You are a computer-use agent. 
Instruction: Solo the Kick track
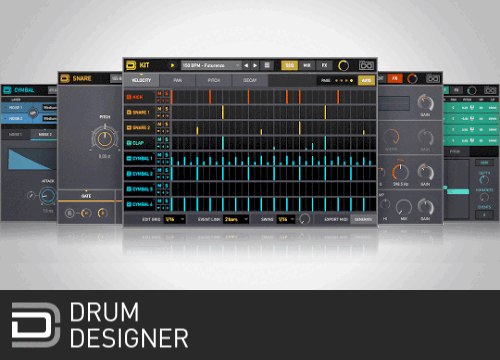pyautogui.click(x=167, y=94)
